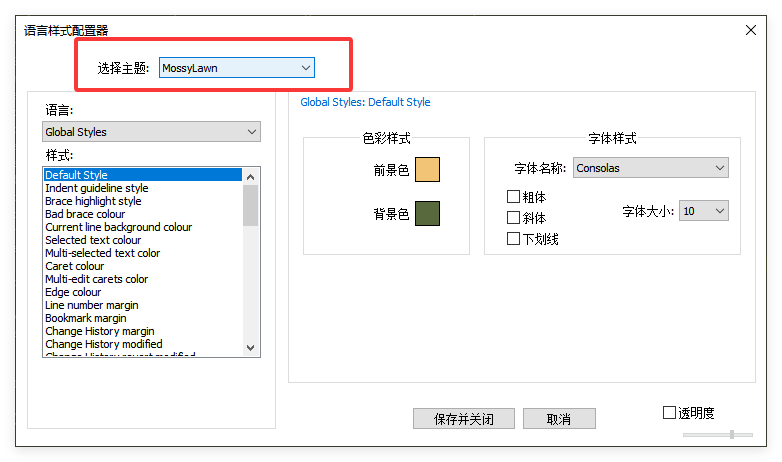Select Brace highlight style
Screen dimensions: 782x462
click(143, 201)
